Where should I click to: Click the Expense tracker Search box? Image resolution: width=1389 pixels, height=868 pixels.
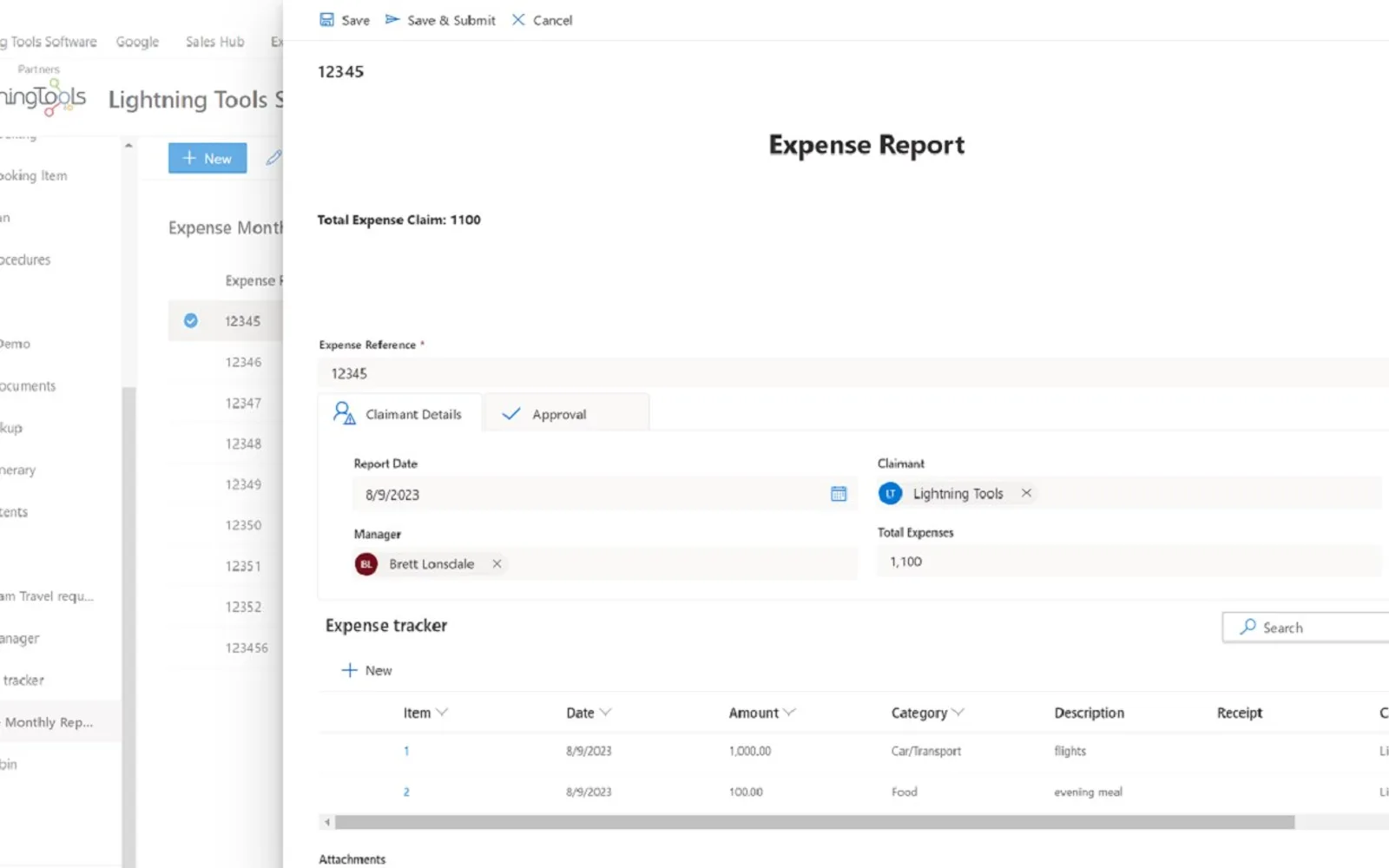tap(1306, 628)
